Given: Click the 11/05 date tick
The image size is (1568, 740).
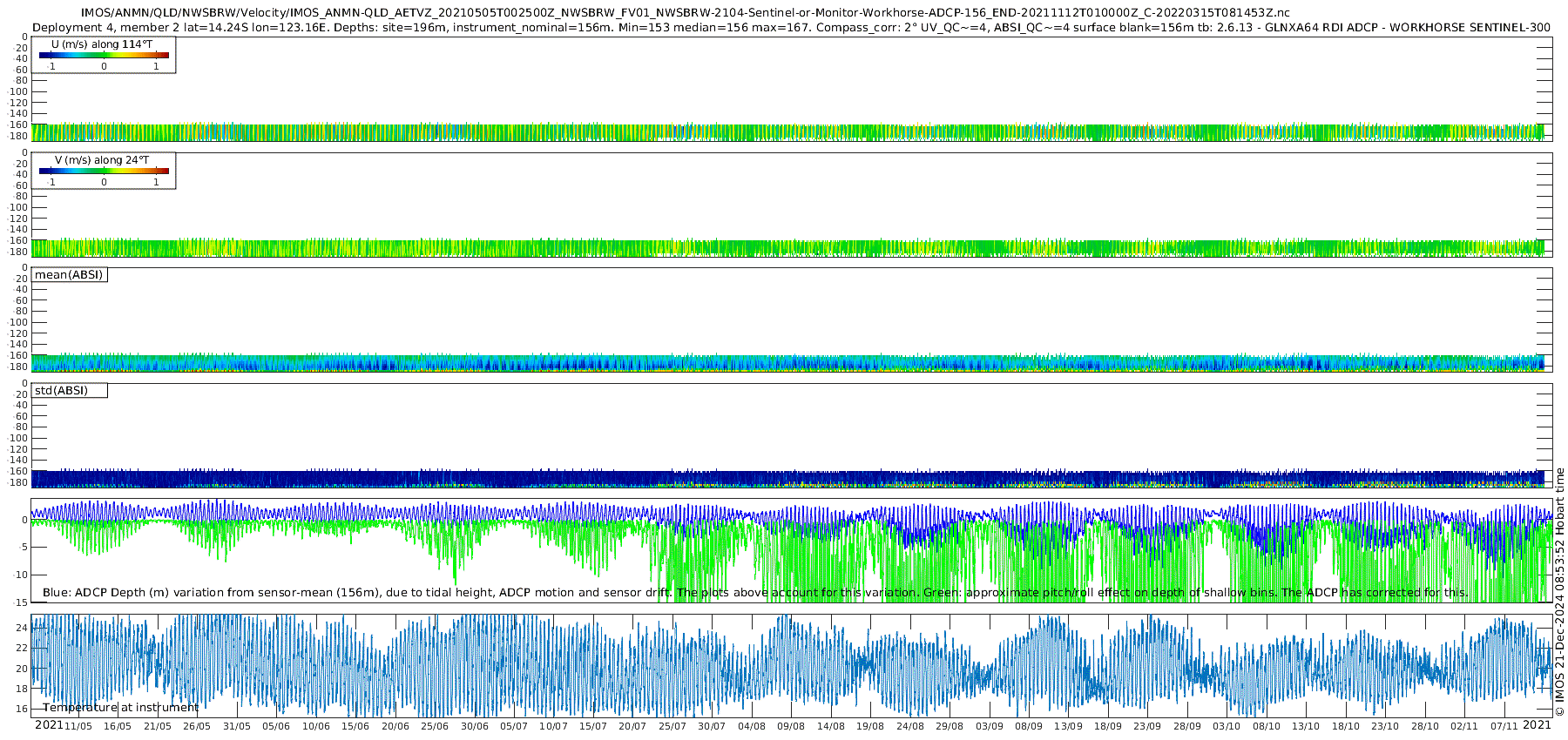Looking at the screenshot, I should pyautogui.click(x=78, y=726).
